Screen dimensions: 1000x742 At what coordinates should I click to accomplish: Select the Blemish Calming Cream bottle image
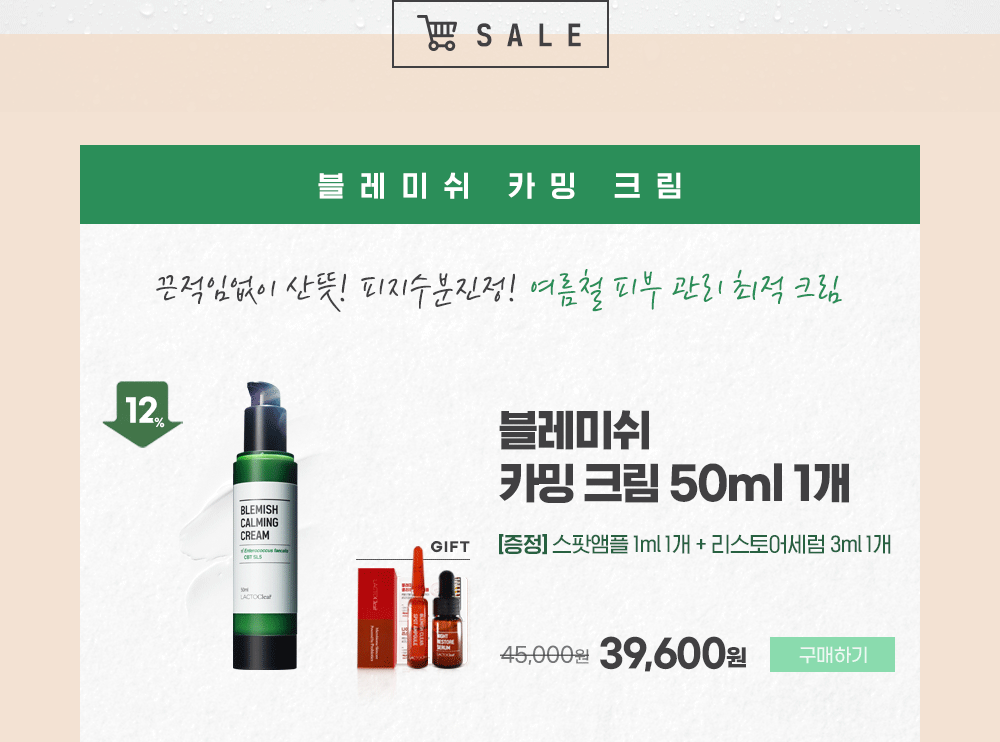[265, 526]
